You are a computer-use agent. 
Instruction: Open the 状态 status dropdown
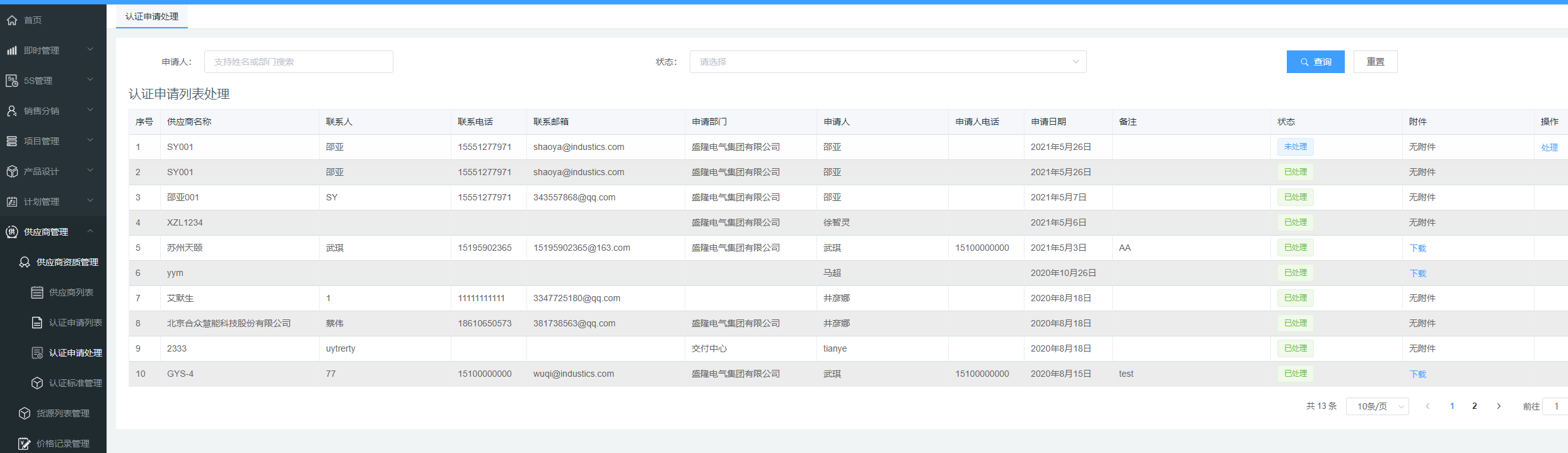click(888, 62)
